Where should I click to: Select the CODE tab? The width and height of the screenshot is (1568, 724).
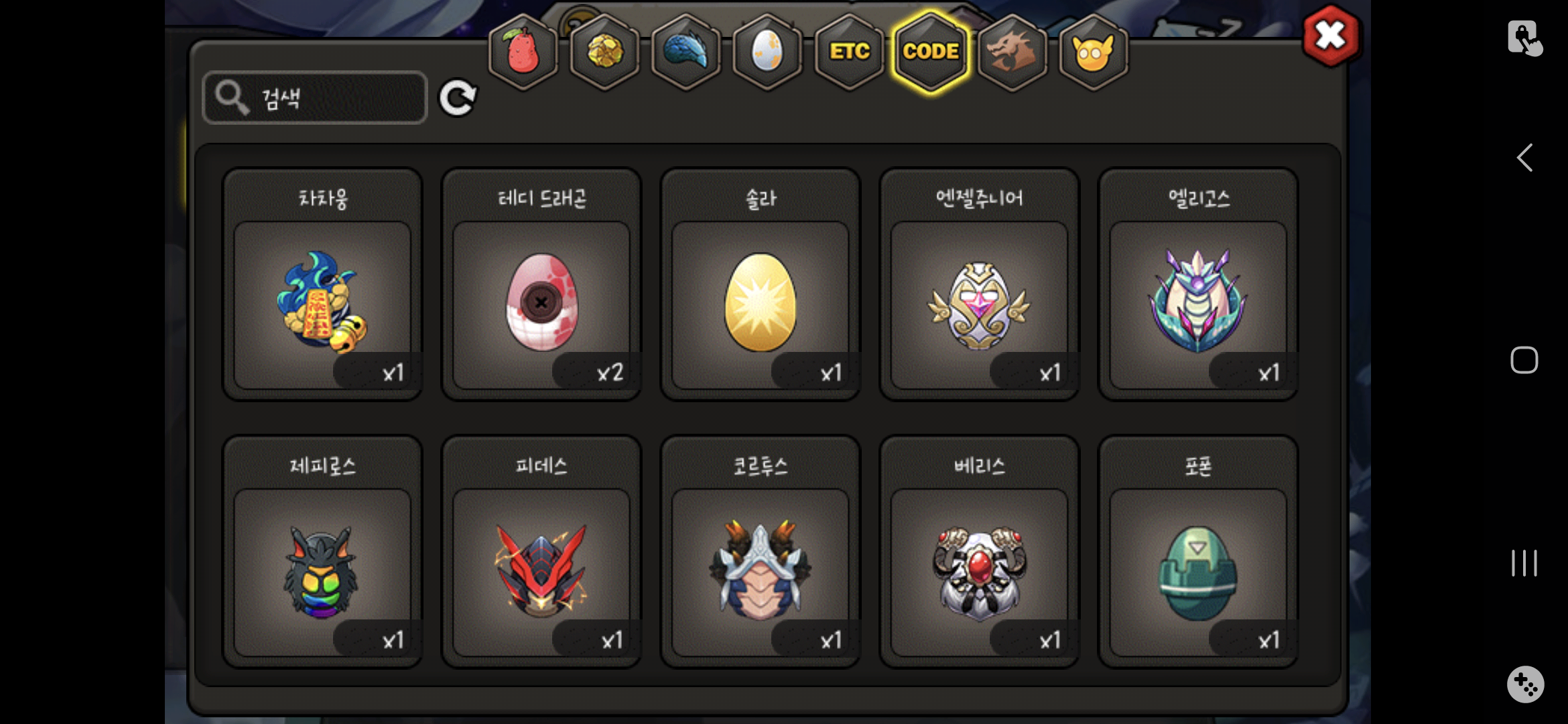[x=931, y=52]
